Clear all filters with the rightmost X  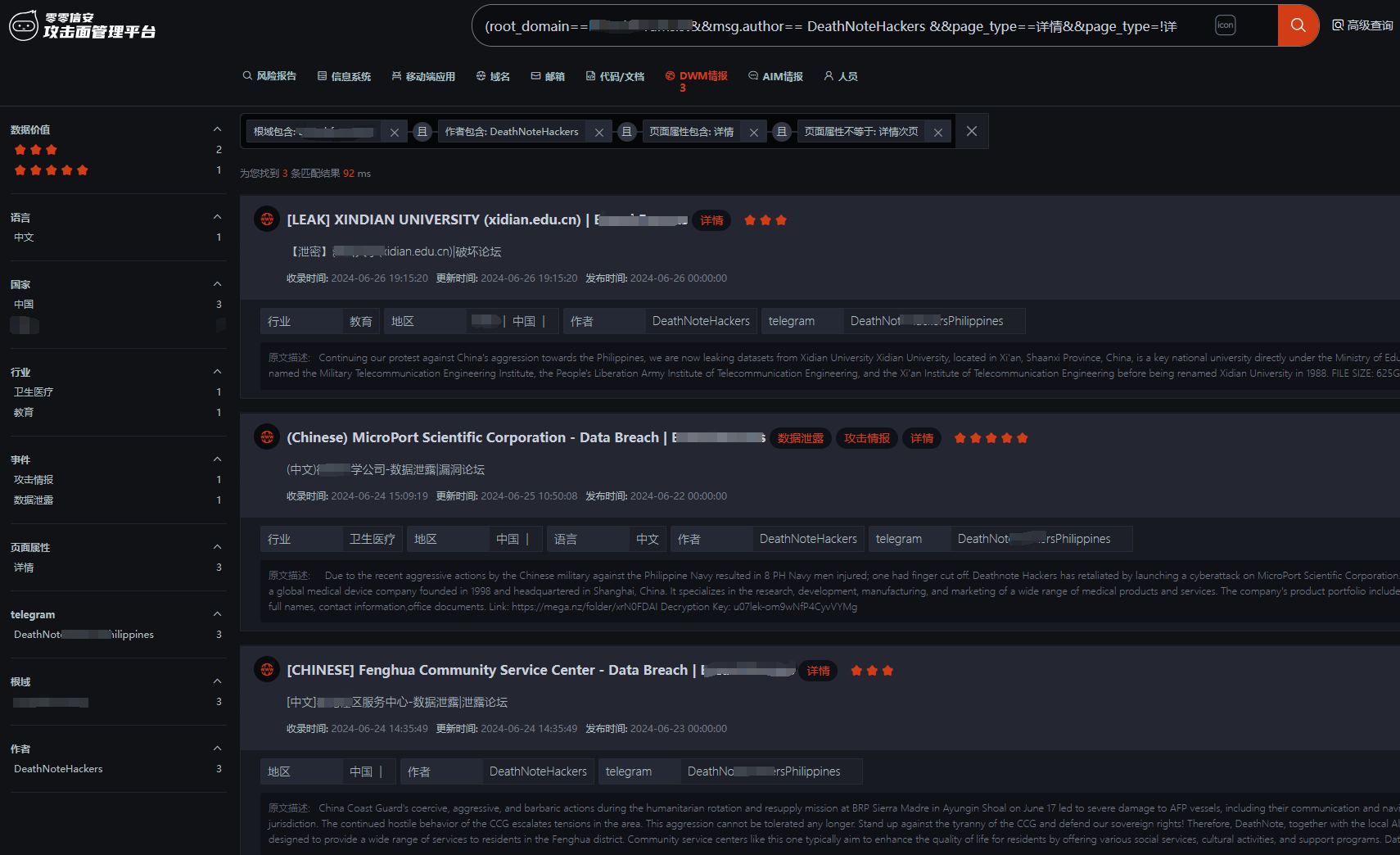(x=972, y=132)
